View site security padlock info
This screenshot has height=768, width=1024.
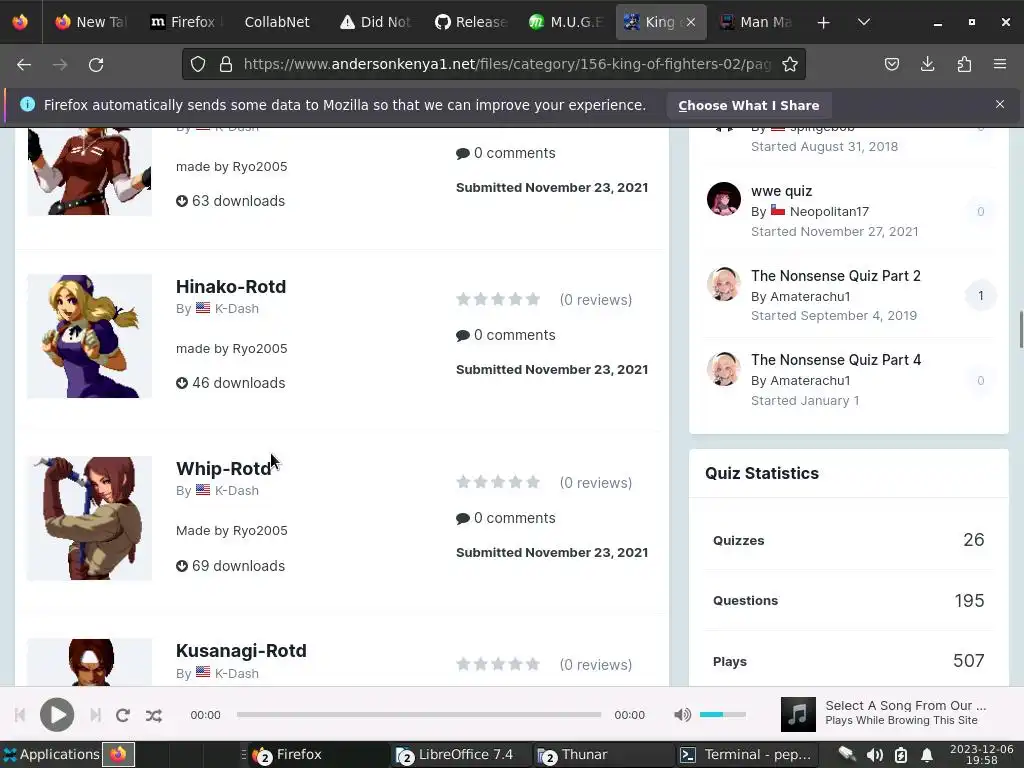pyautogui.click(x=226, y=64)
